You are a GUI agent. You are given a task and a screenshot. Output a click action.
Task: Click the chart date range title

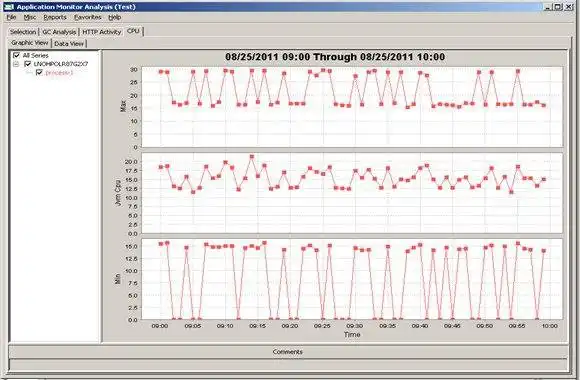pyautogui.click(x=335, y=57)
